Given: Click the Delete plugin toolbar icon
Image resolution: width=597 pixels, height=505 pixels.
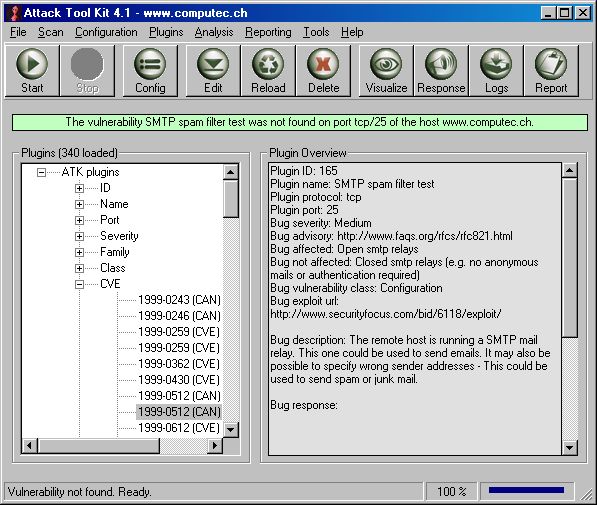Looking at the screenshot, I should point(323,70).
